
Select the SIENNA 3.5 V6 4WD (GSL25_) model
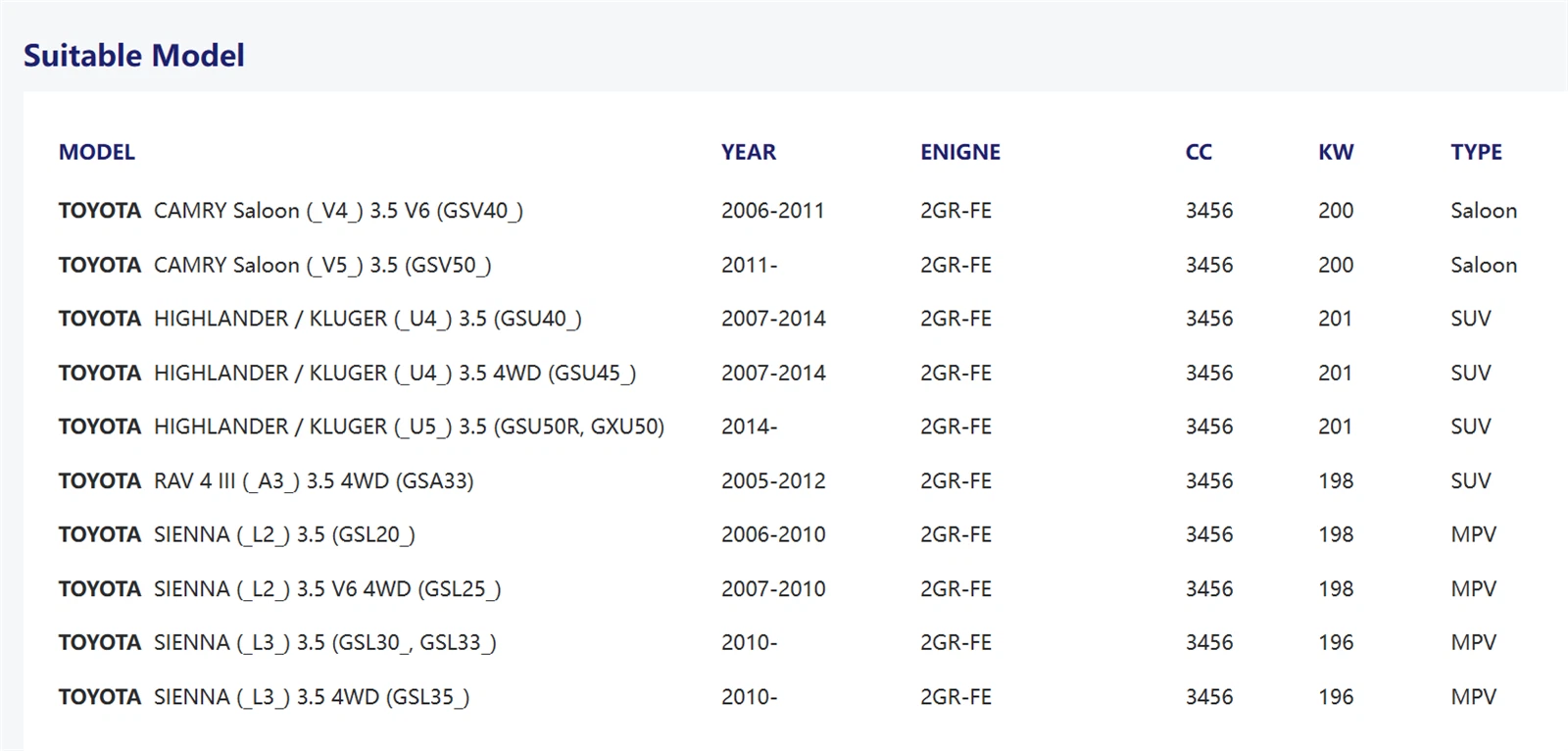[327, 589]
